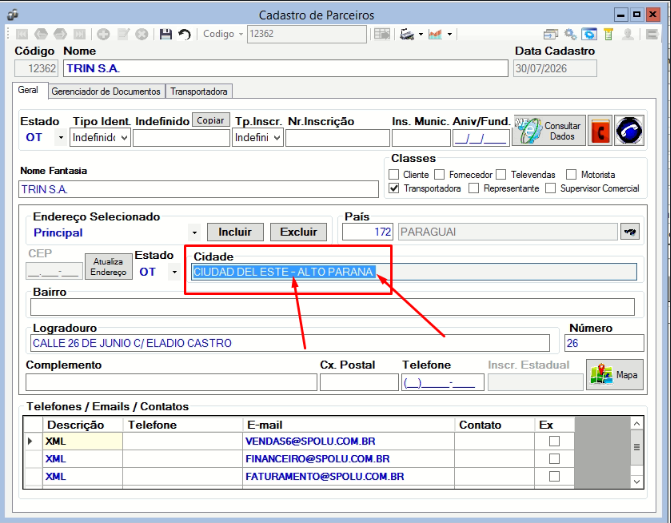Click the printer icon in toolbar

coord(407,34)
